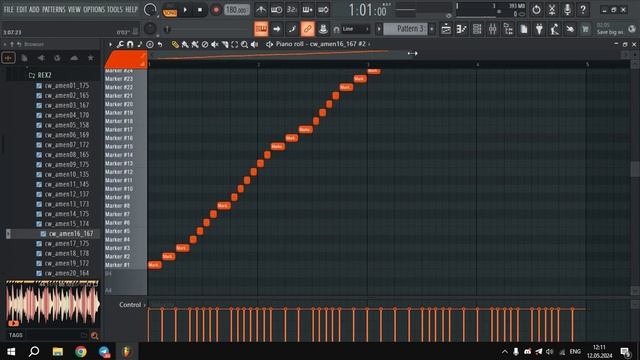Select the Playback speaker tool in piano roll

tap(255, 44)
